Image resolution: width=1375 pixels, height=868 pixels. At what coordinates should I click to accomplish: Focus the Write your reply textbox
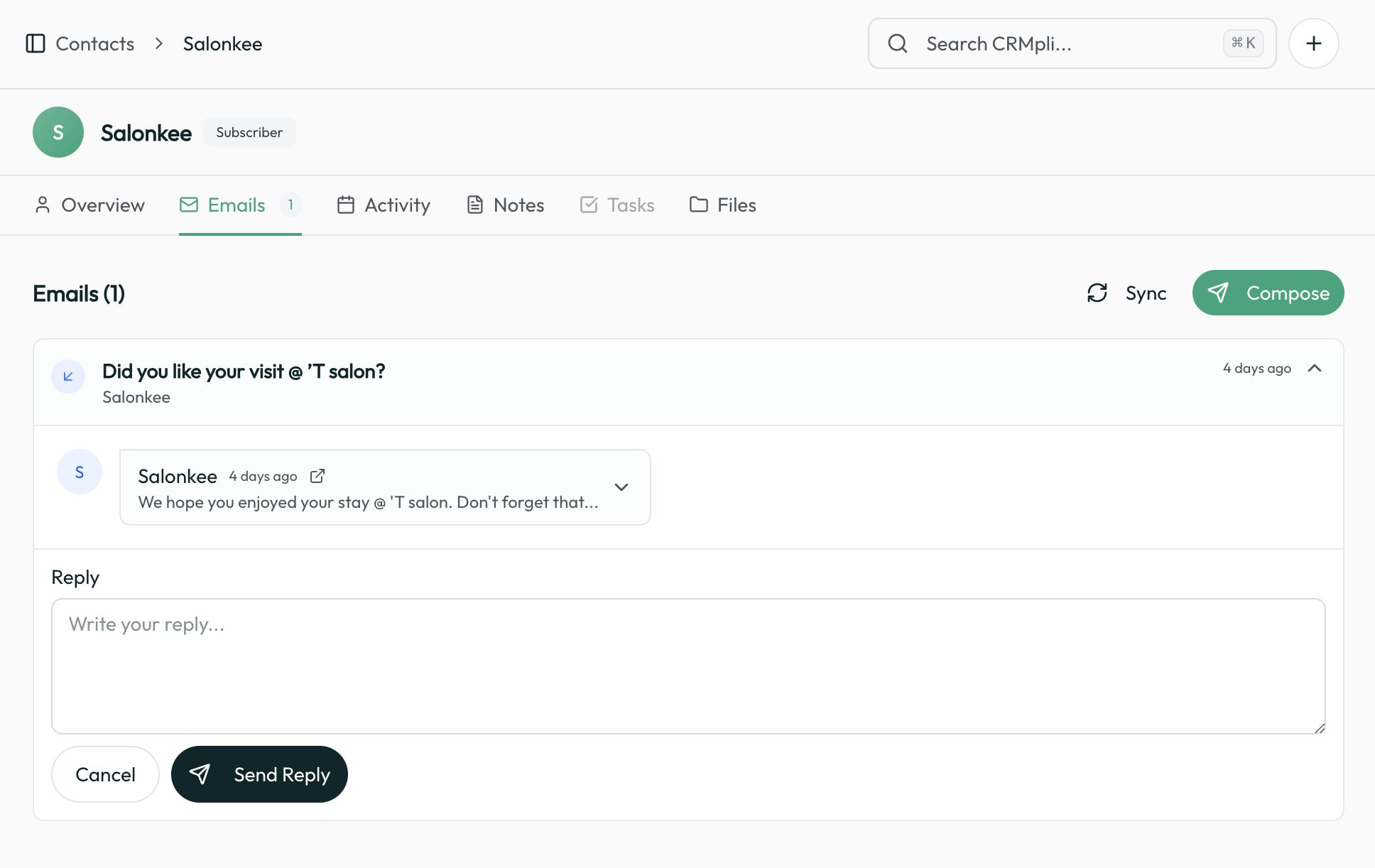(687, 666)
